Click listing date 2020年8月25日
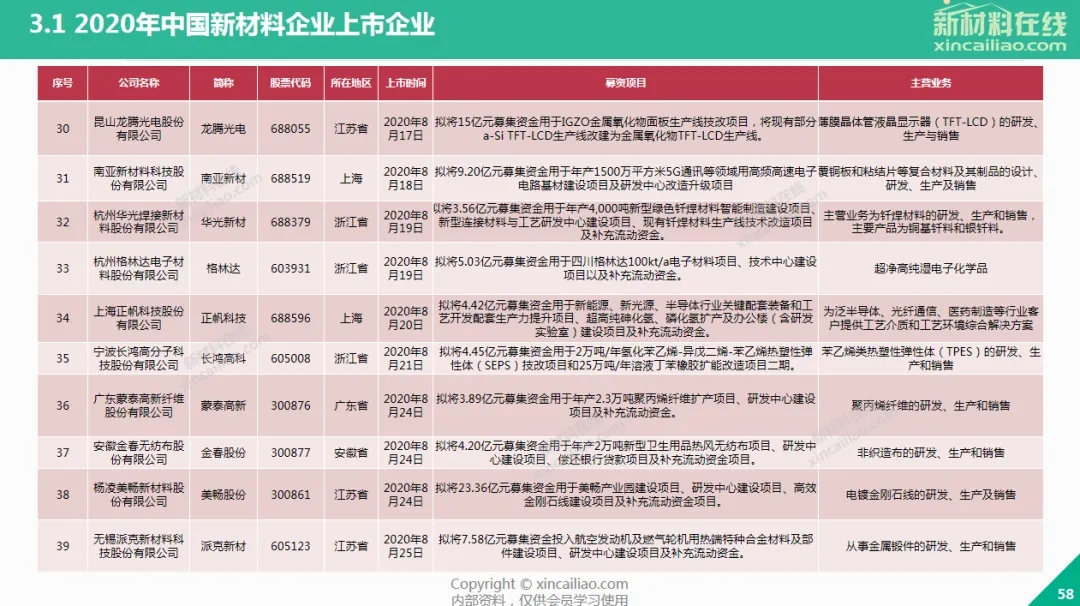This screenshot has height=606, width=1080. [405, 546]
